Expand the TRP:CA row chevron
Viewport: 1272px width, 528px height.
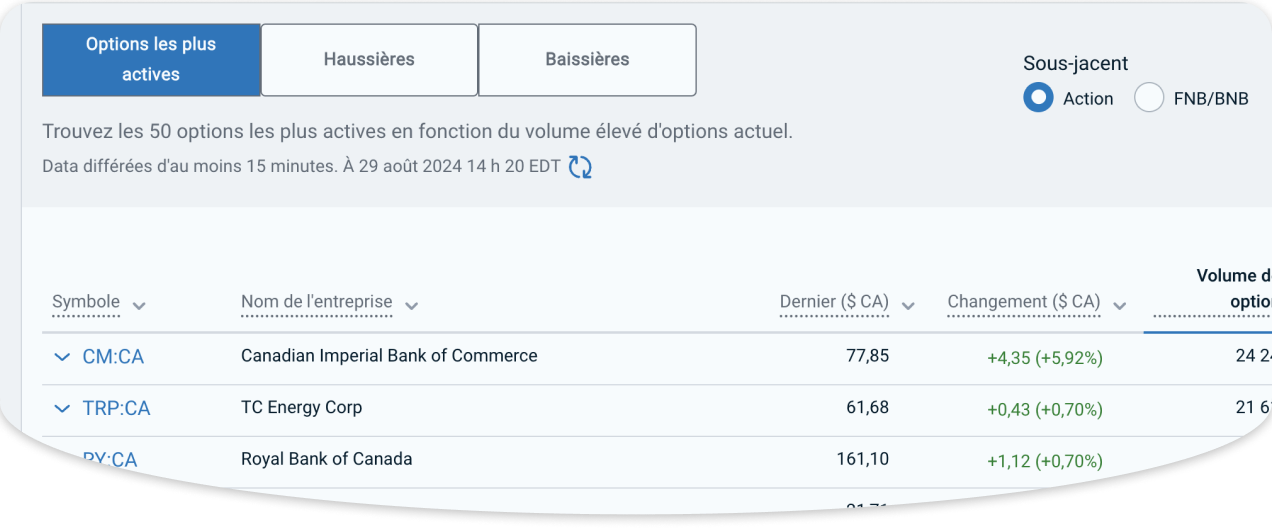62,409
